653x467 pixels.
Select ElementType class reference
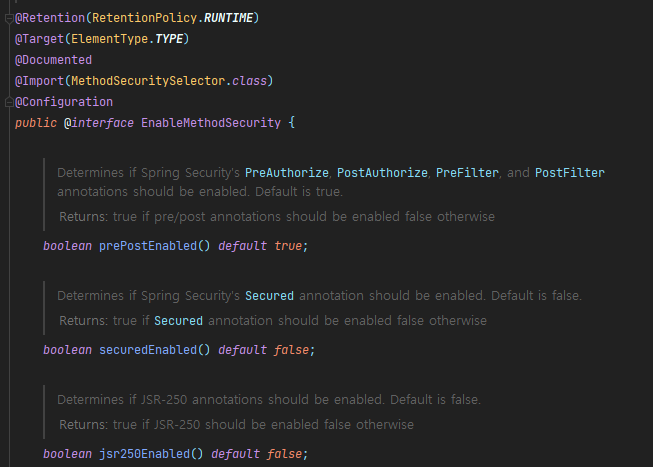coord(110,39)
